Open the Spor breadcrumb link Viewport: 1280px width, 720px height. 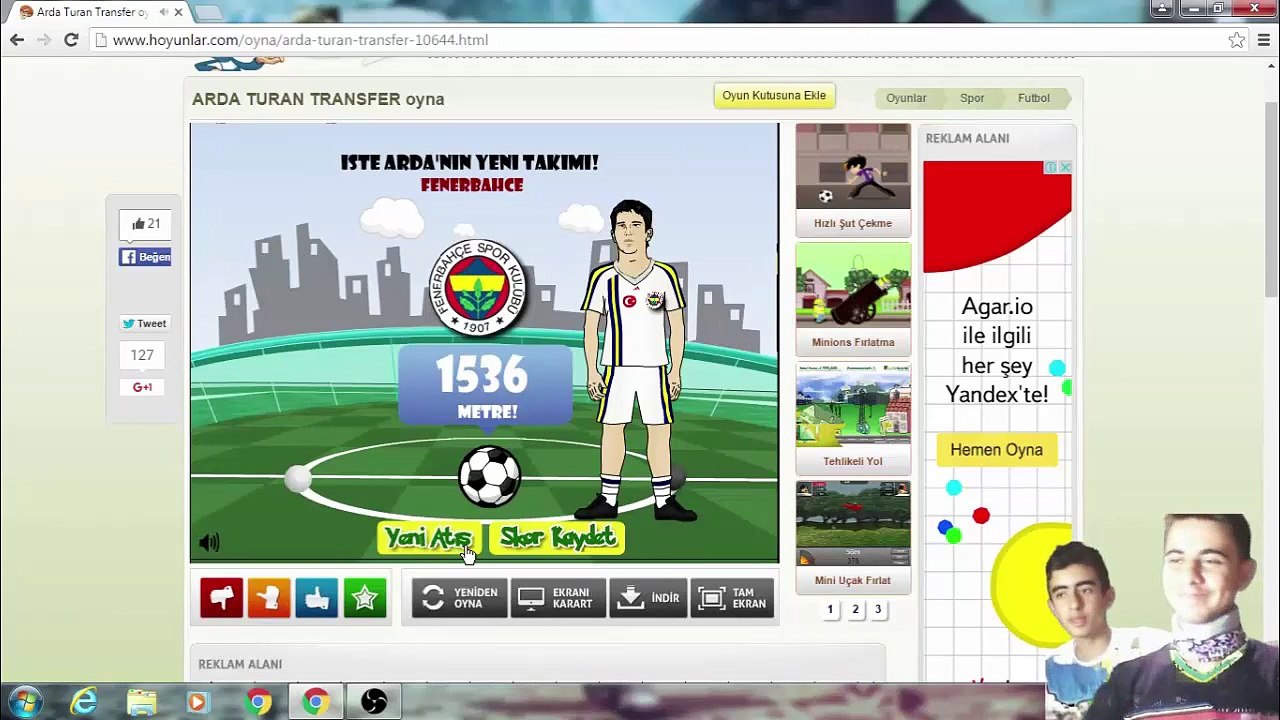click(x=972, y=98)
